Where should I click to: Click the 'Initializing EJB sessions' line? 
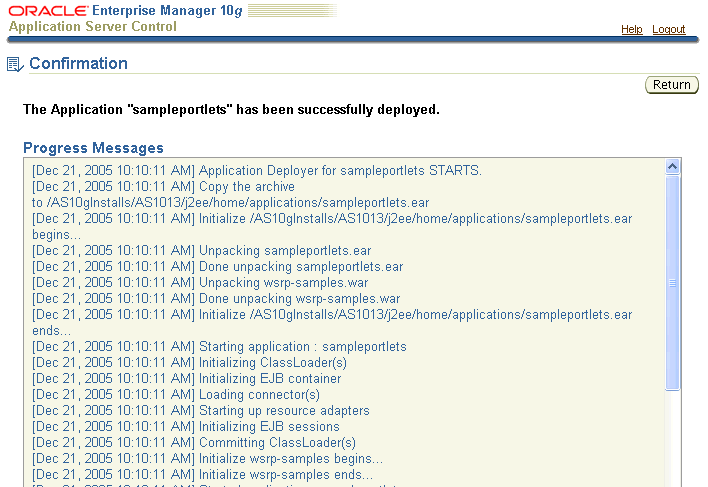click(x=186, y=427)
